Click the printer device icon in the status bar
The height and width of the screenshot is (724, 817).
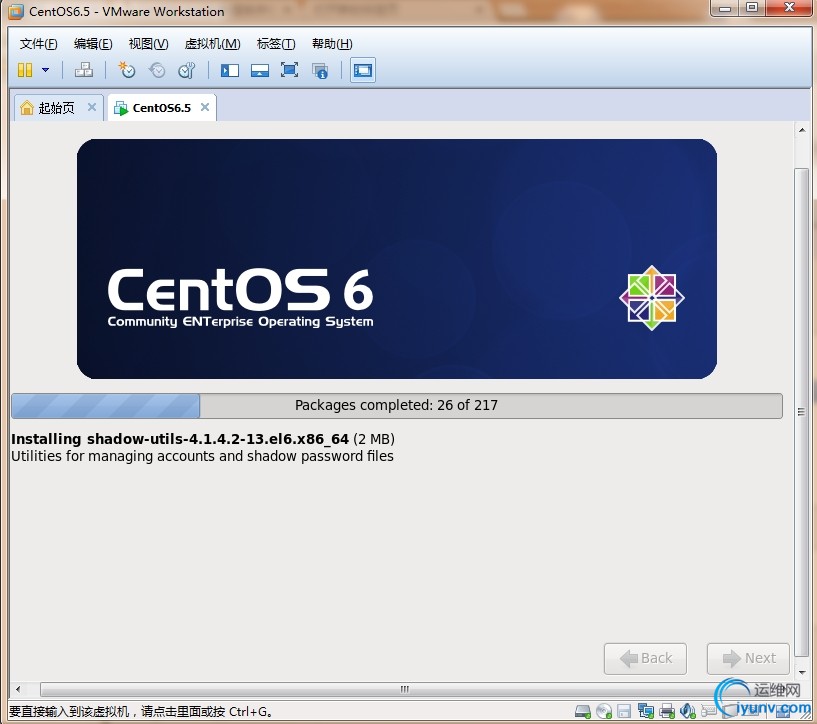(667, 711)
